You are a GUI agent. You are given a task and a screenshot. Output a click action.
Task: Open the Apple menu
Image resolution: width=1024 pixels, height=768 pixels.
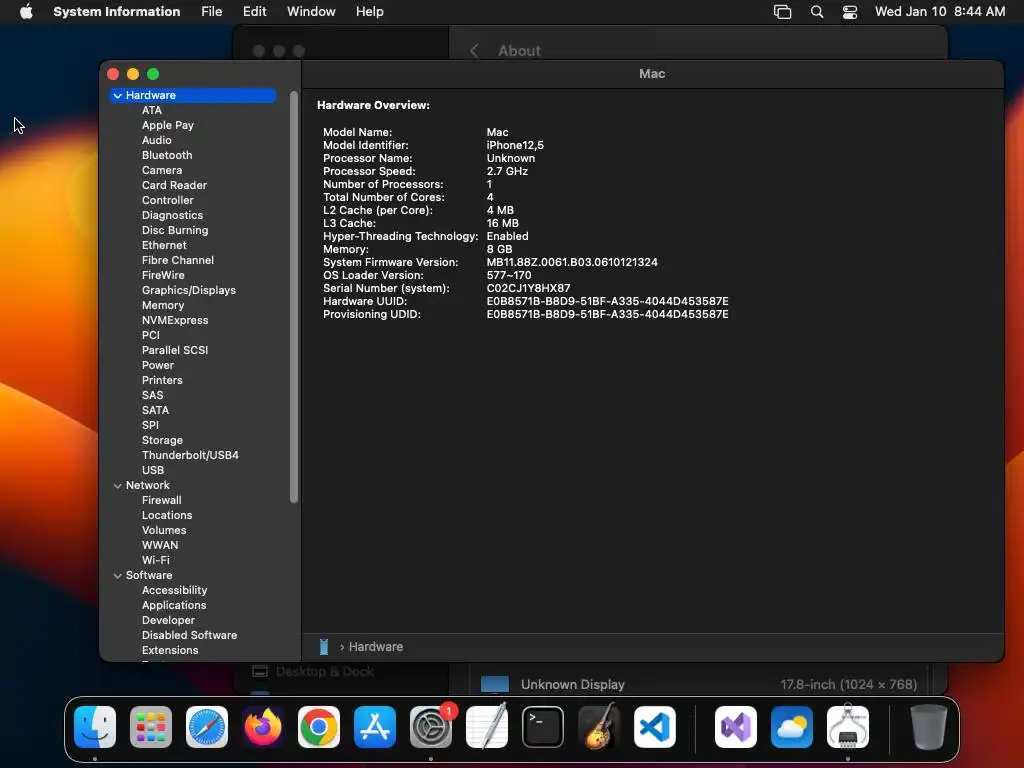pos(26,12)
